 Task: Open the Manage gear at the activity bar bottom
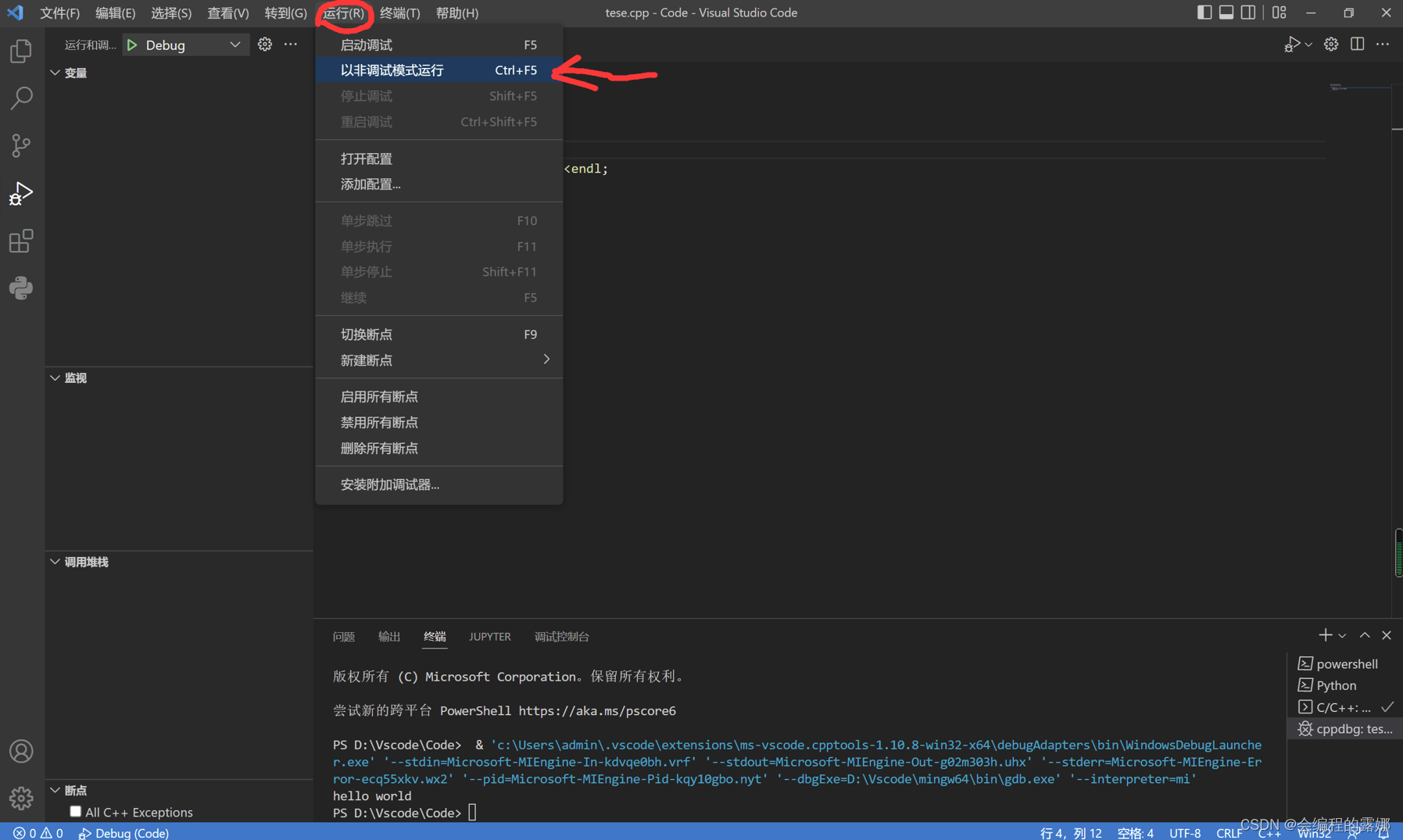pos(21,798)
